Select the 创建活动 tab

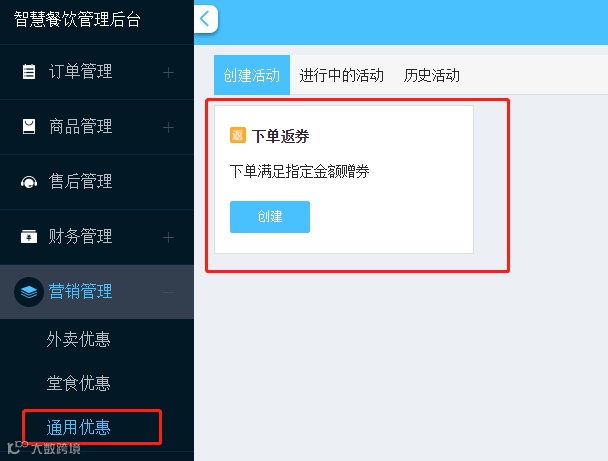[252, 75]
